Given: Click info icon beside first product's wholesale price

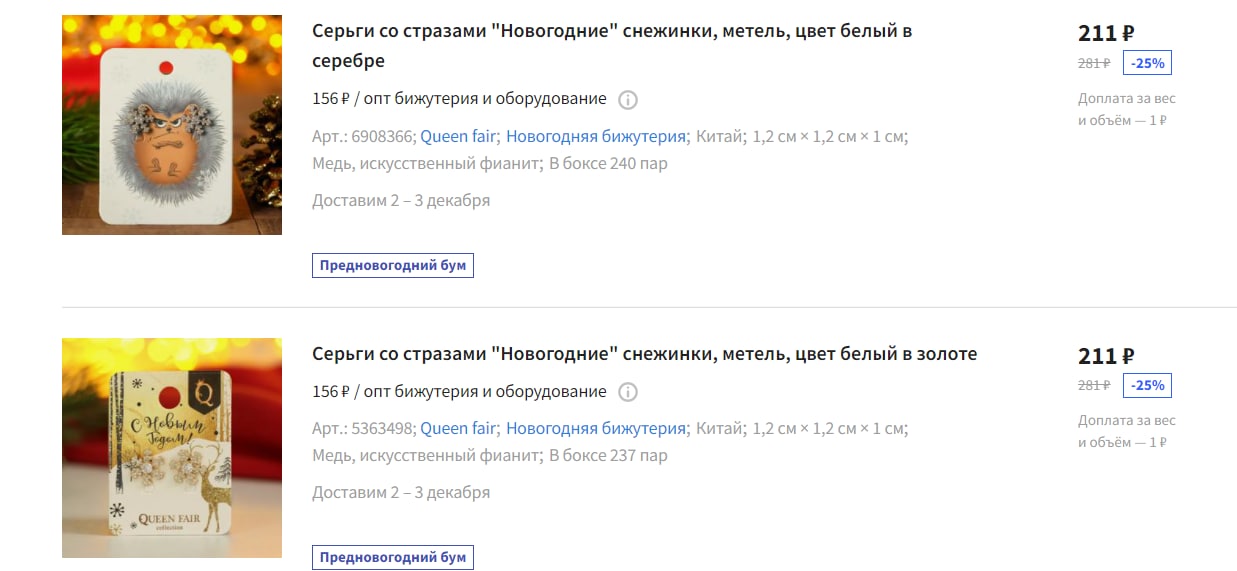Looking at the screenshot, I should tap(628, 100).
